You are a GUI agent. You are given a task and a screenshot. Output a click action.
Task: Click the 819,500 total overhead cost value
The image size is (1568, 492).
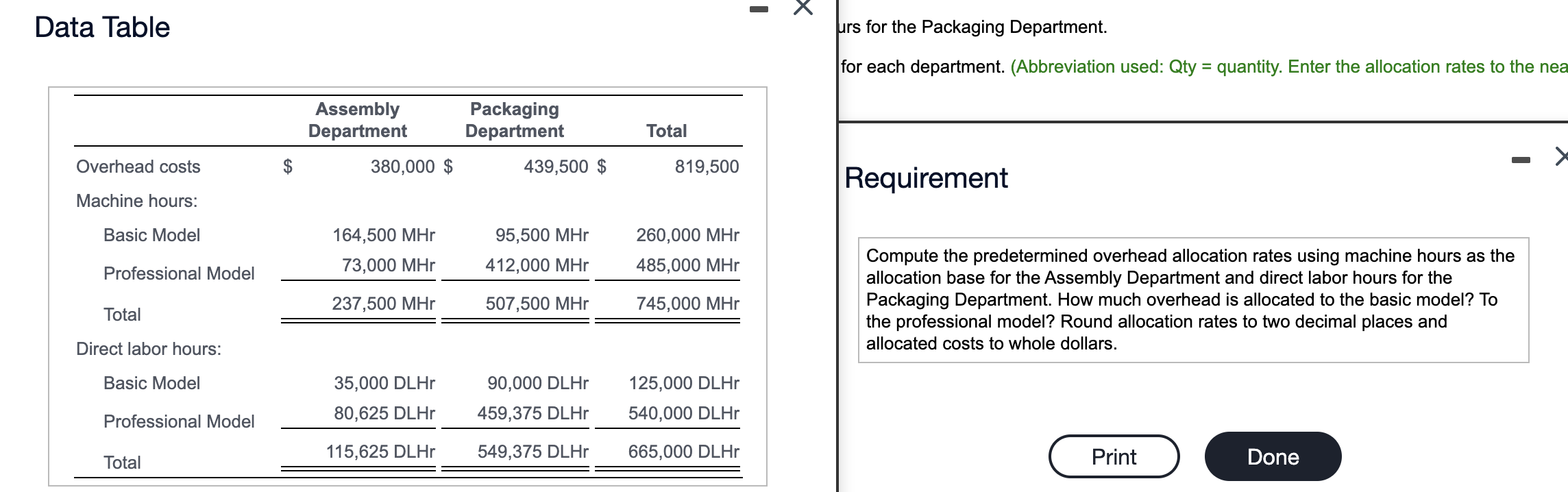point(707,167)
